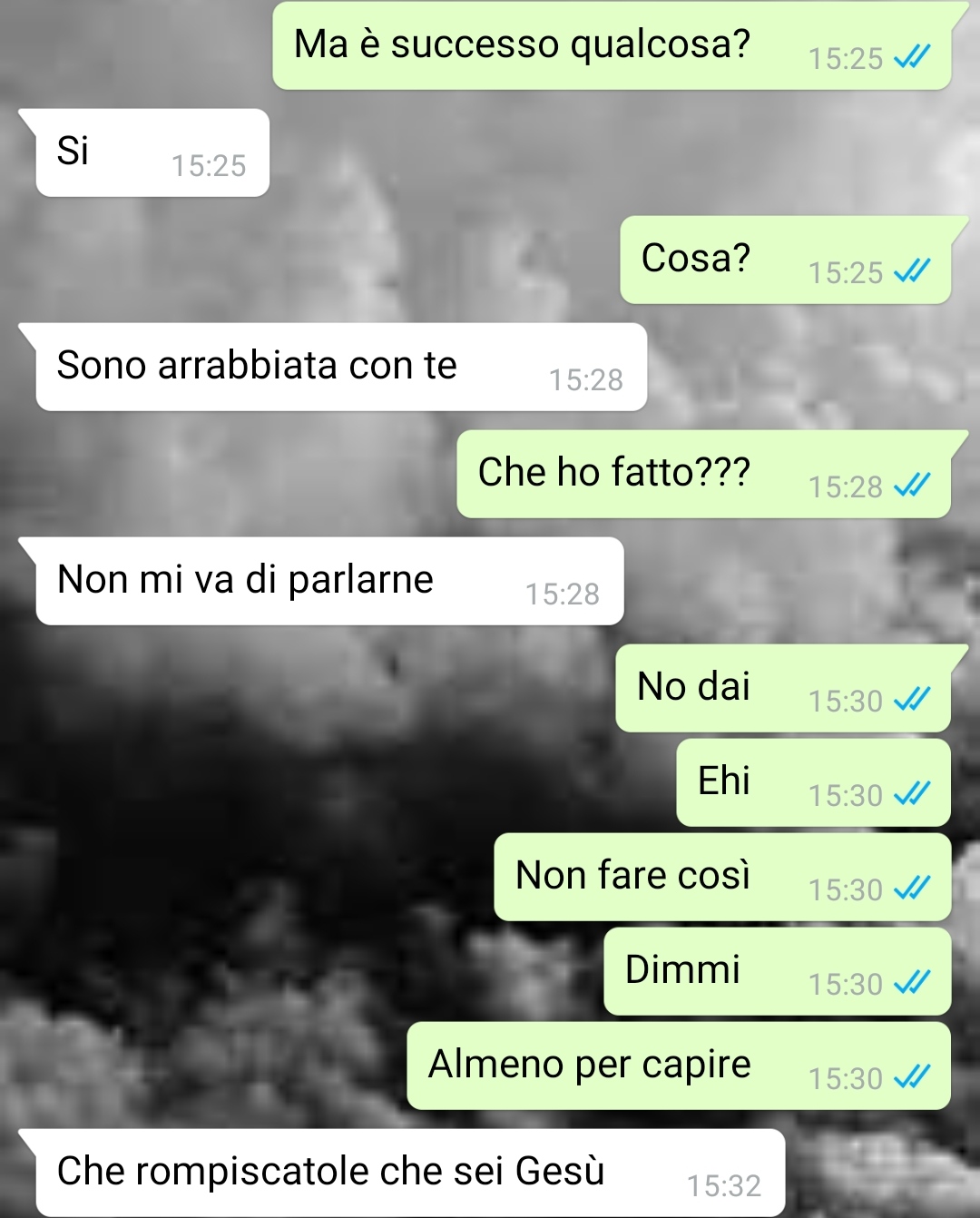This screenshot has height=1218, width=980.
Task: Tap the "Ehi" message bubble
Action: click(x=814, y=782)
